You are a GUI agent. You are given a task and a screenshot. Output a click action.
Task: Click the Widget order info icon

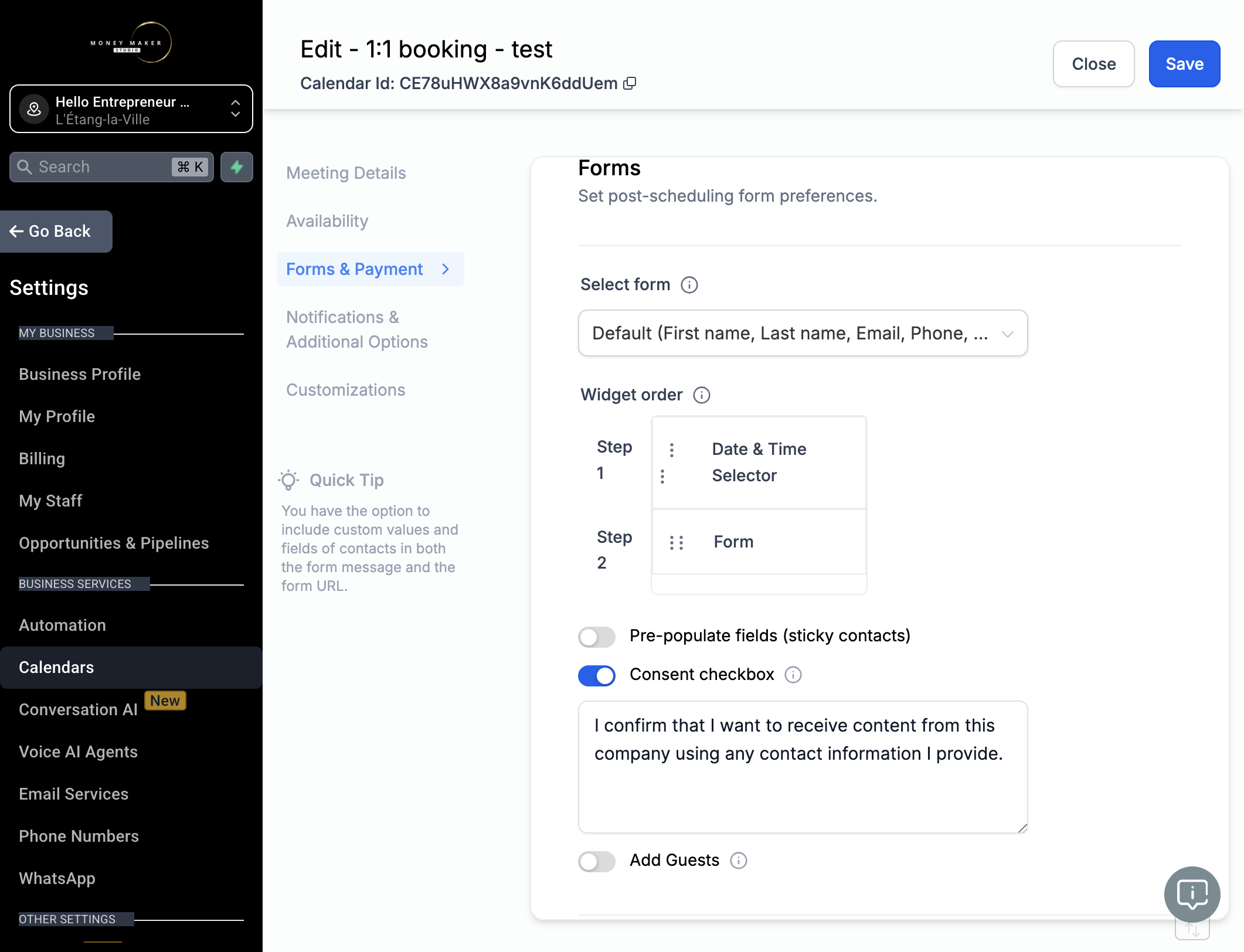(x=702, y=395)
